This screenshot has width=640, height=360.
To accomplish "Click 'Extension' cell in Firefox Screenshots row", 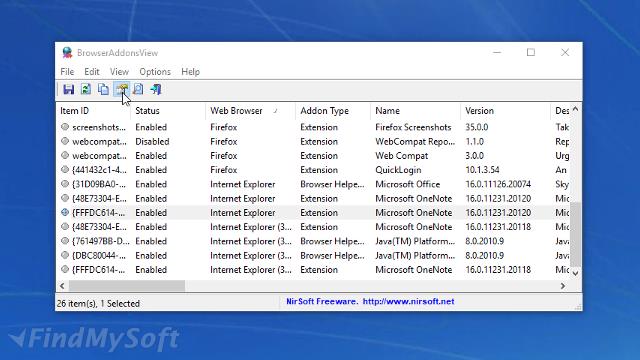I will tap(319, 127).
